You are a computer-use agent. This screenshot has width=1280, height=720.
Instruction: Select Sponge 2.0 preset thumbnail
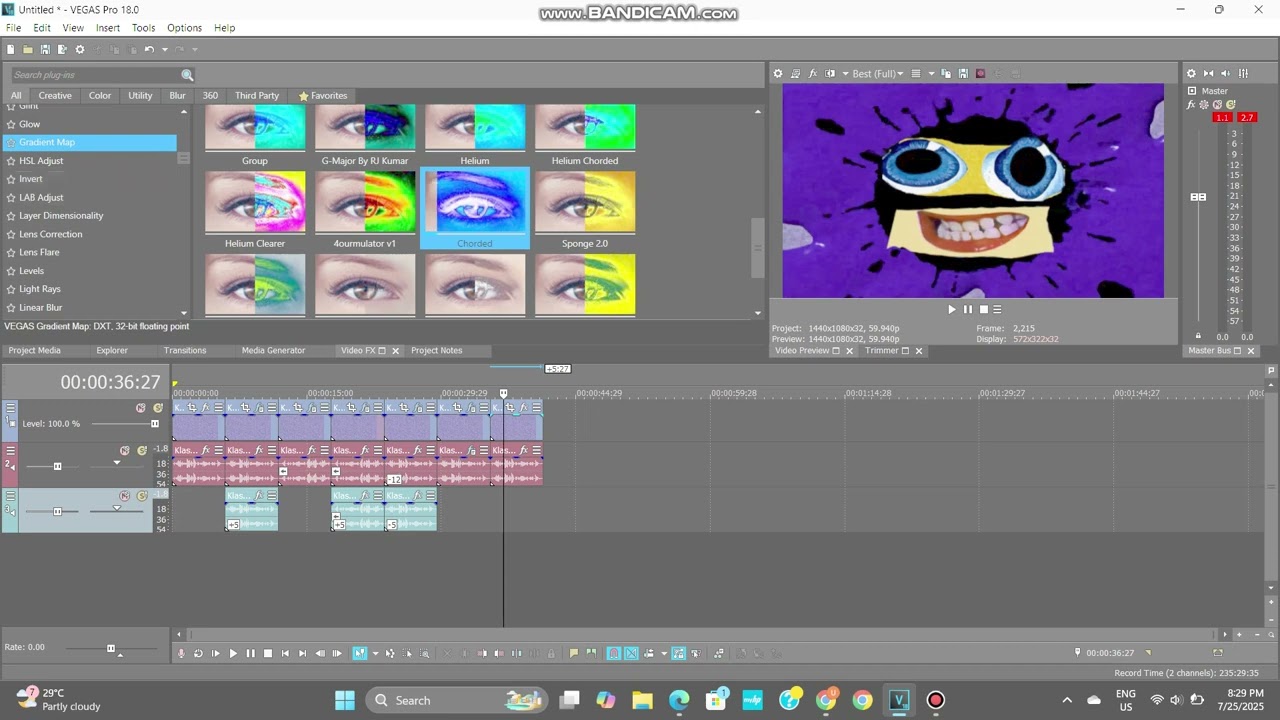click(x=585, y=202)
